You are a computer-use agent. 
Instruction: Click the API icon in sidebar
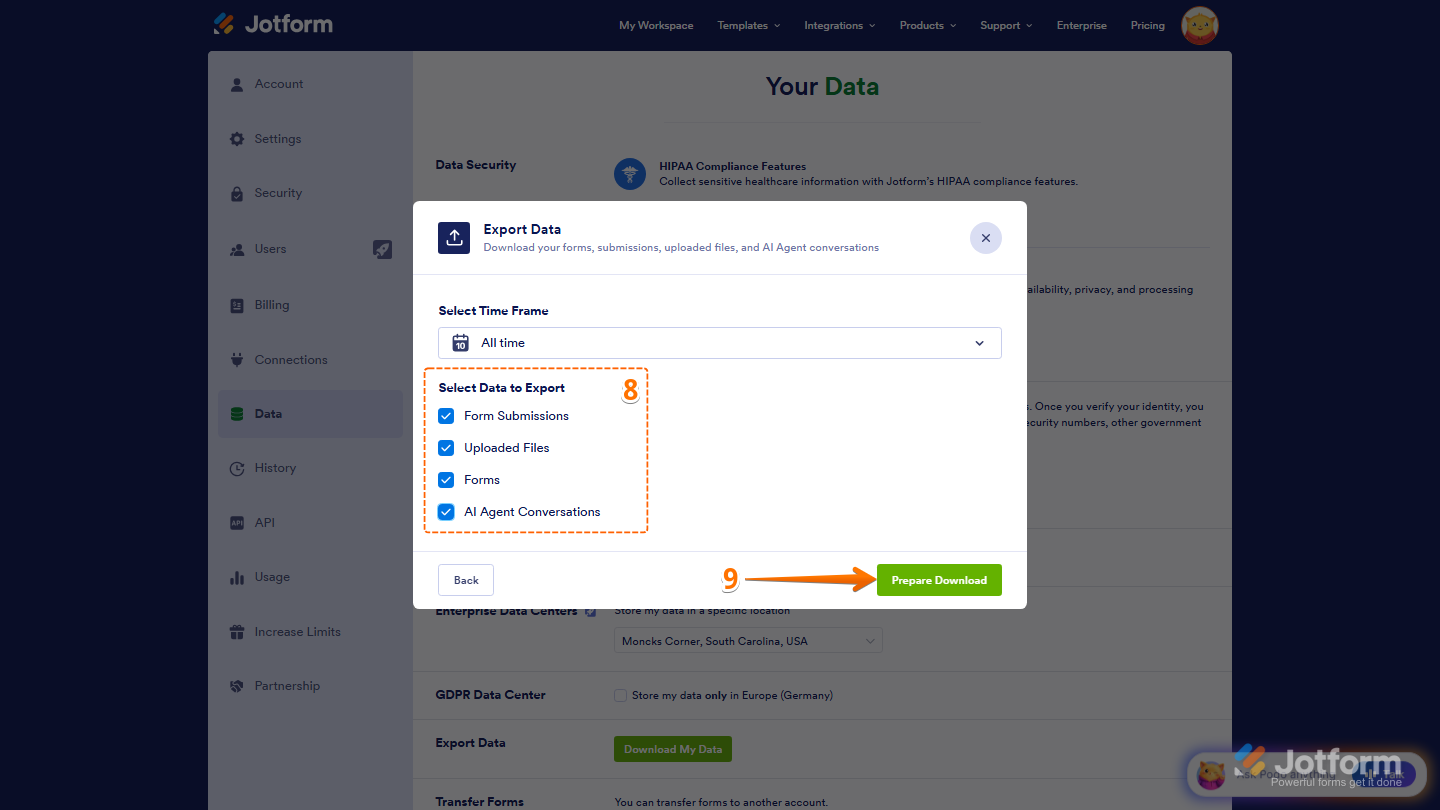[x=237, y=523]
